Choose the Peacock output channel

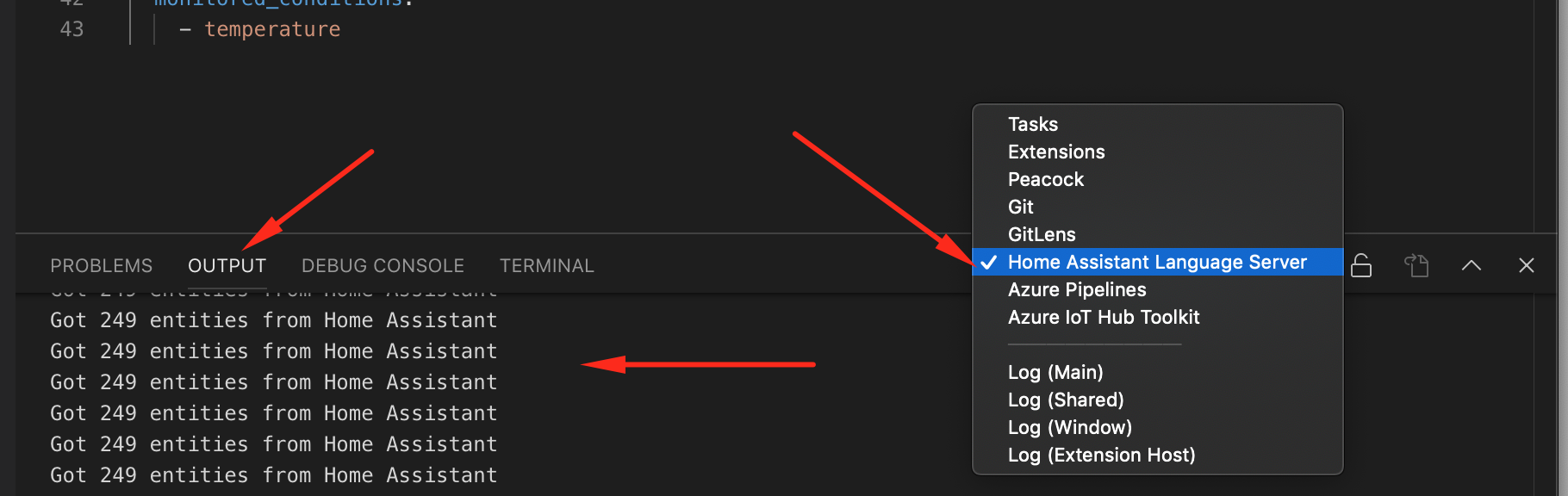(1045, 179)
